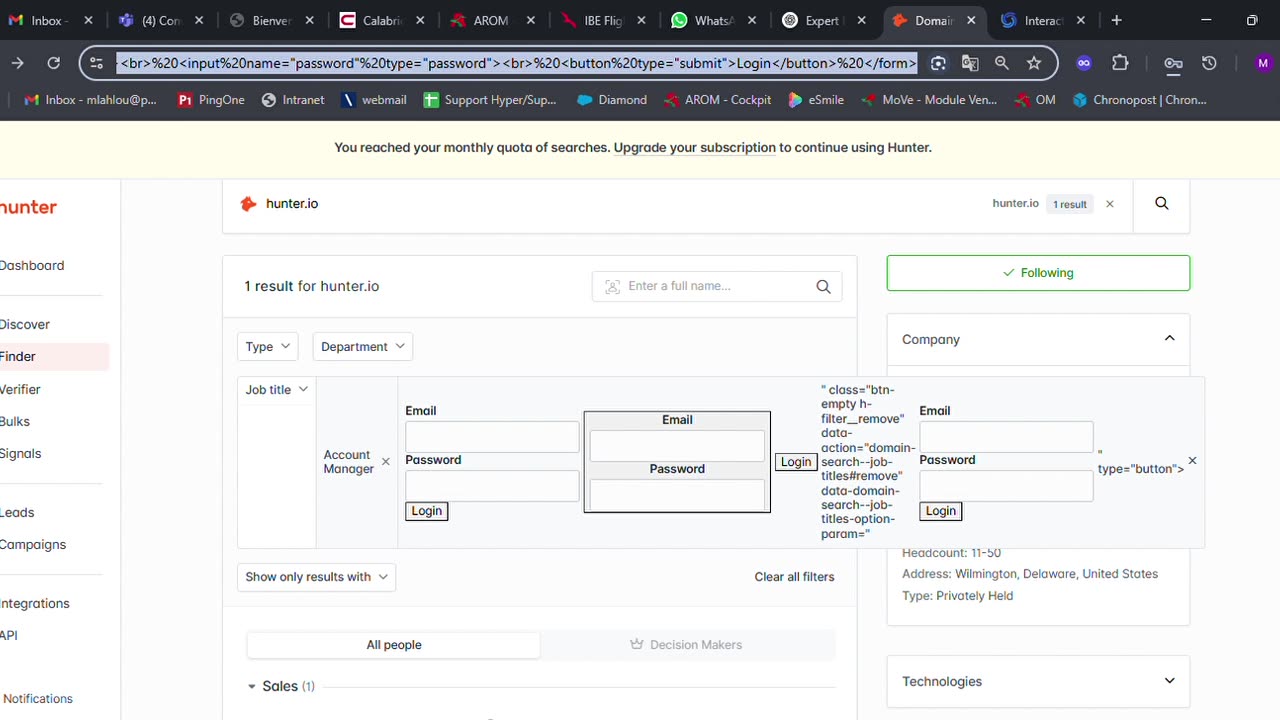Bookmark this page with the star icon
Image resolution: width=1280 pixels, height=720 pixels.
pyautogui.click(x=1034, y=63)
